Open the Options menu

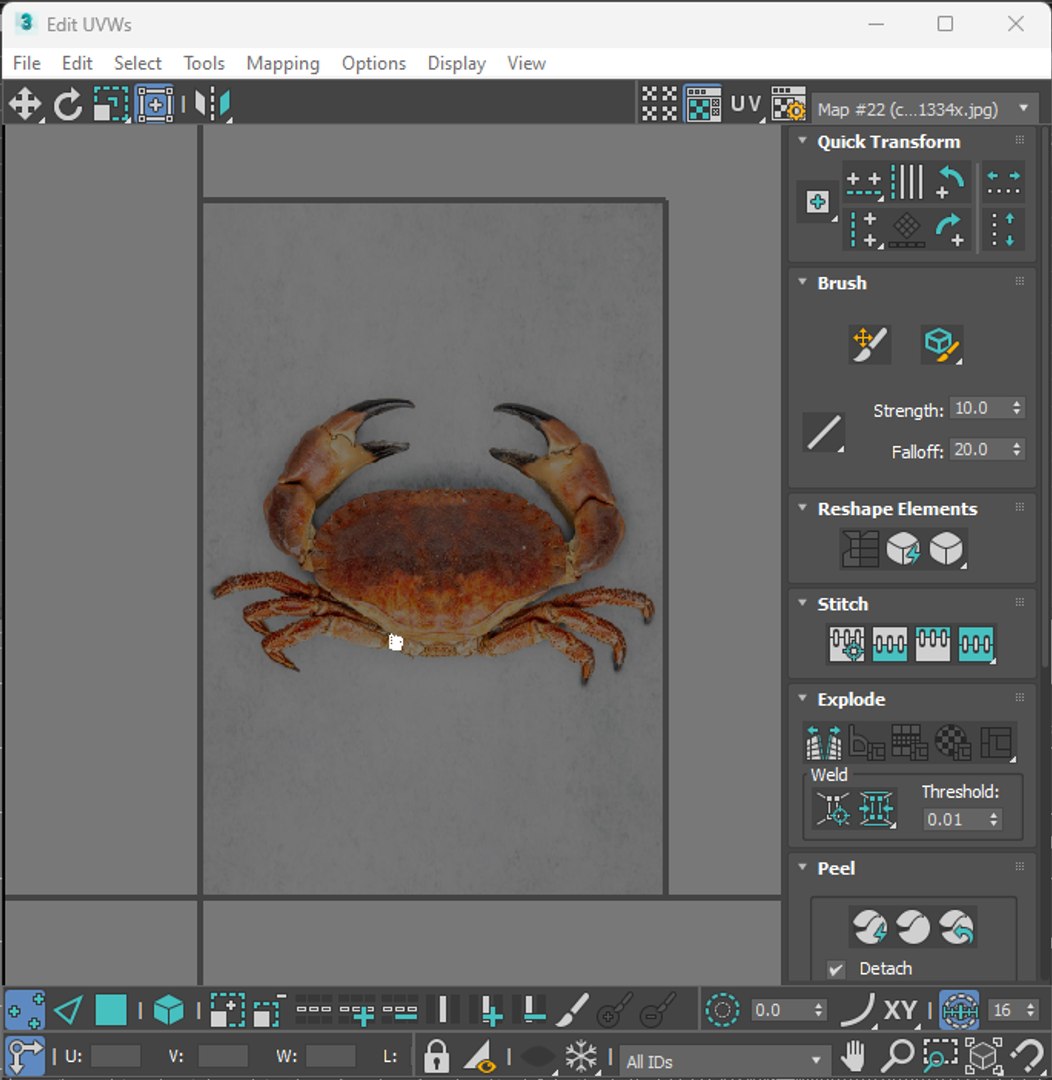click(374, 63)
